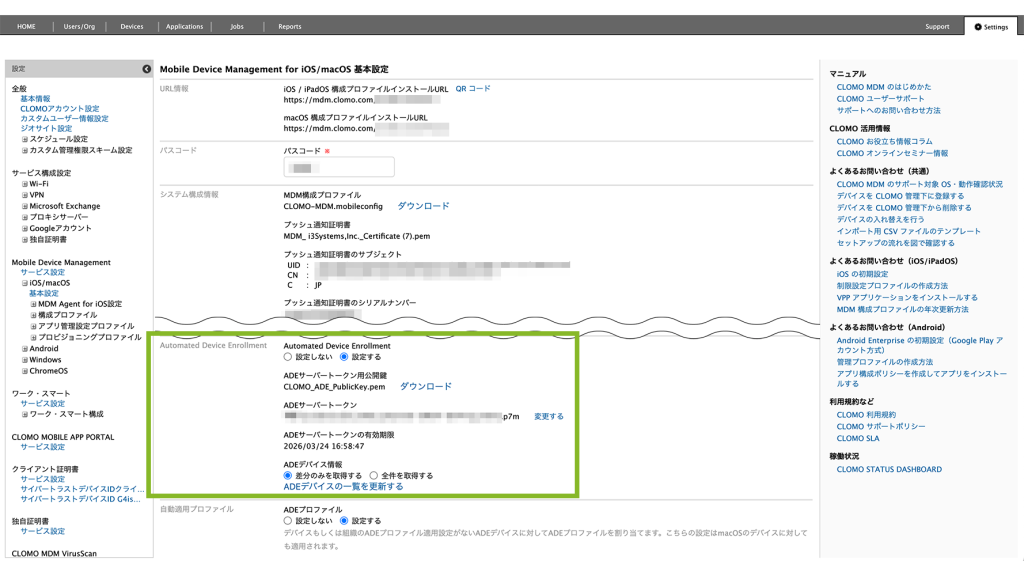
Task: Open CLOMO 利用規約 link
Action: click(x=867, y=415)
